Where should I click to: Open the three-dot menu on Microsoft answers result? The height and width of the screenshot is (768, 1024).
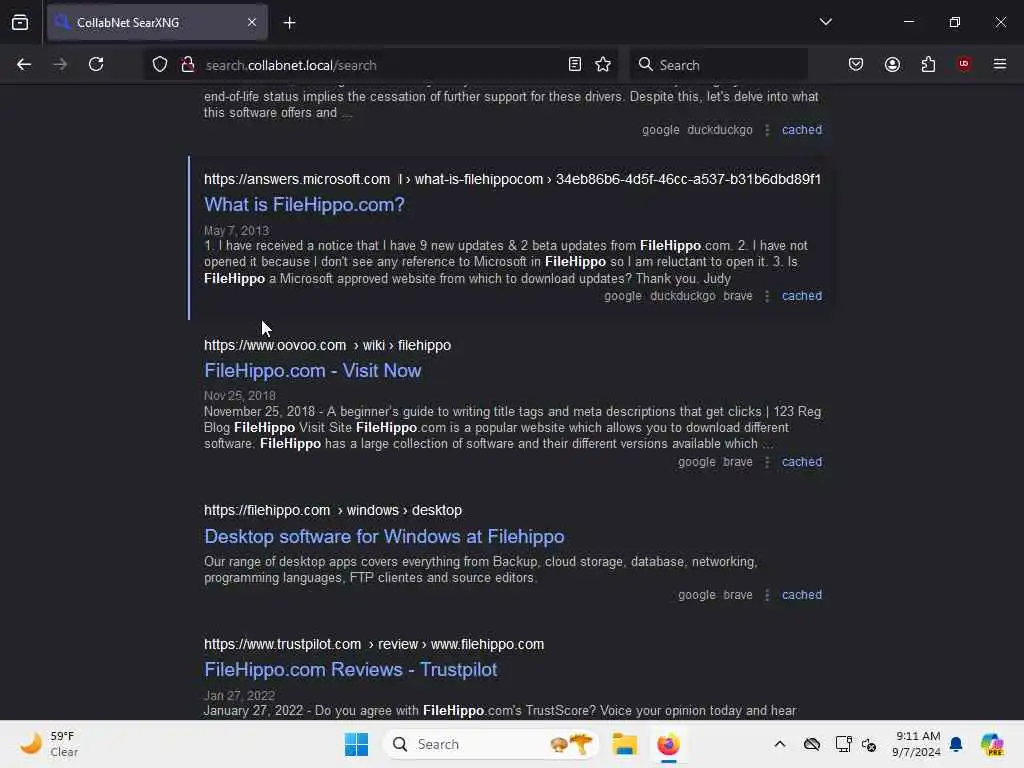pyautogui.click(x=767, y=296)
